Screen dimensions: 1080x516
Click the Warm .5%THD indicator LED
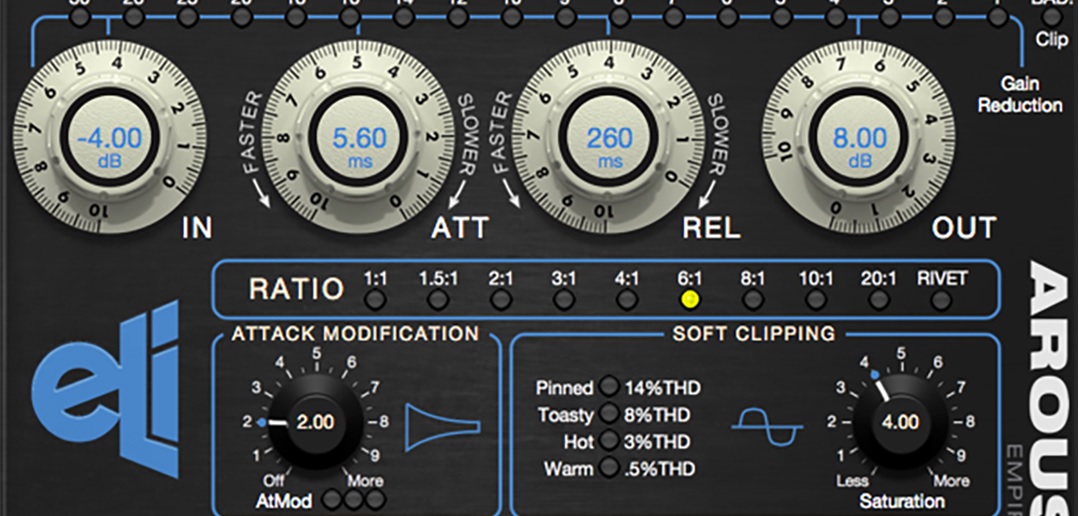tap(609, 468)
